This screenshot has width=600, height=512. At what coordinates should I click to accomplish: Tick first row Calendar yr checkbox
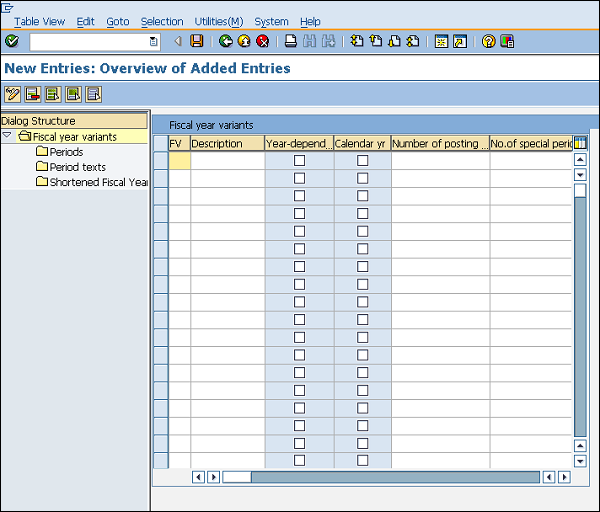click(362, 160)
